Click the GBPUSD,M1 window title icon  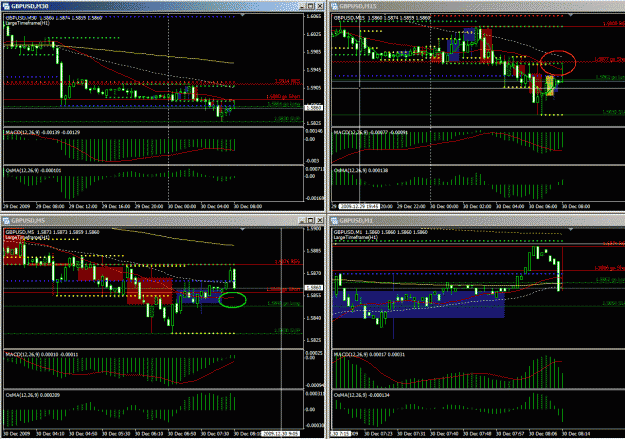[334, 220]
